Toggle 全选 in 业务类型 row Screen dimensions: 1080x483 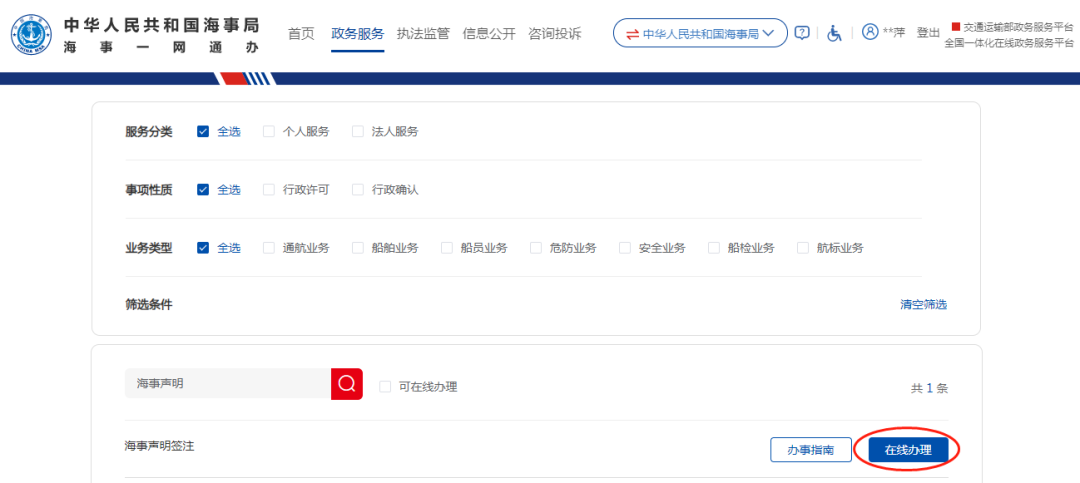click(202, 248)
